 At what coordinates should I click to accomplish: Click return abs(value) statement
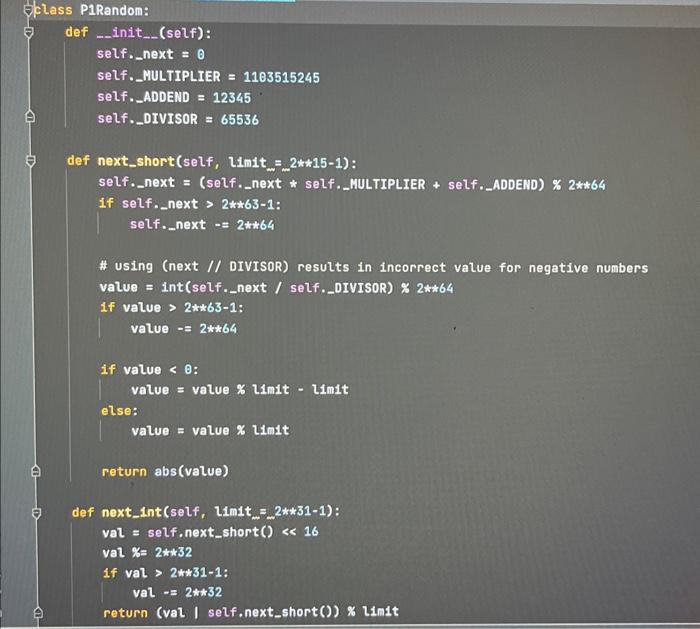[165, 471]
